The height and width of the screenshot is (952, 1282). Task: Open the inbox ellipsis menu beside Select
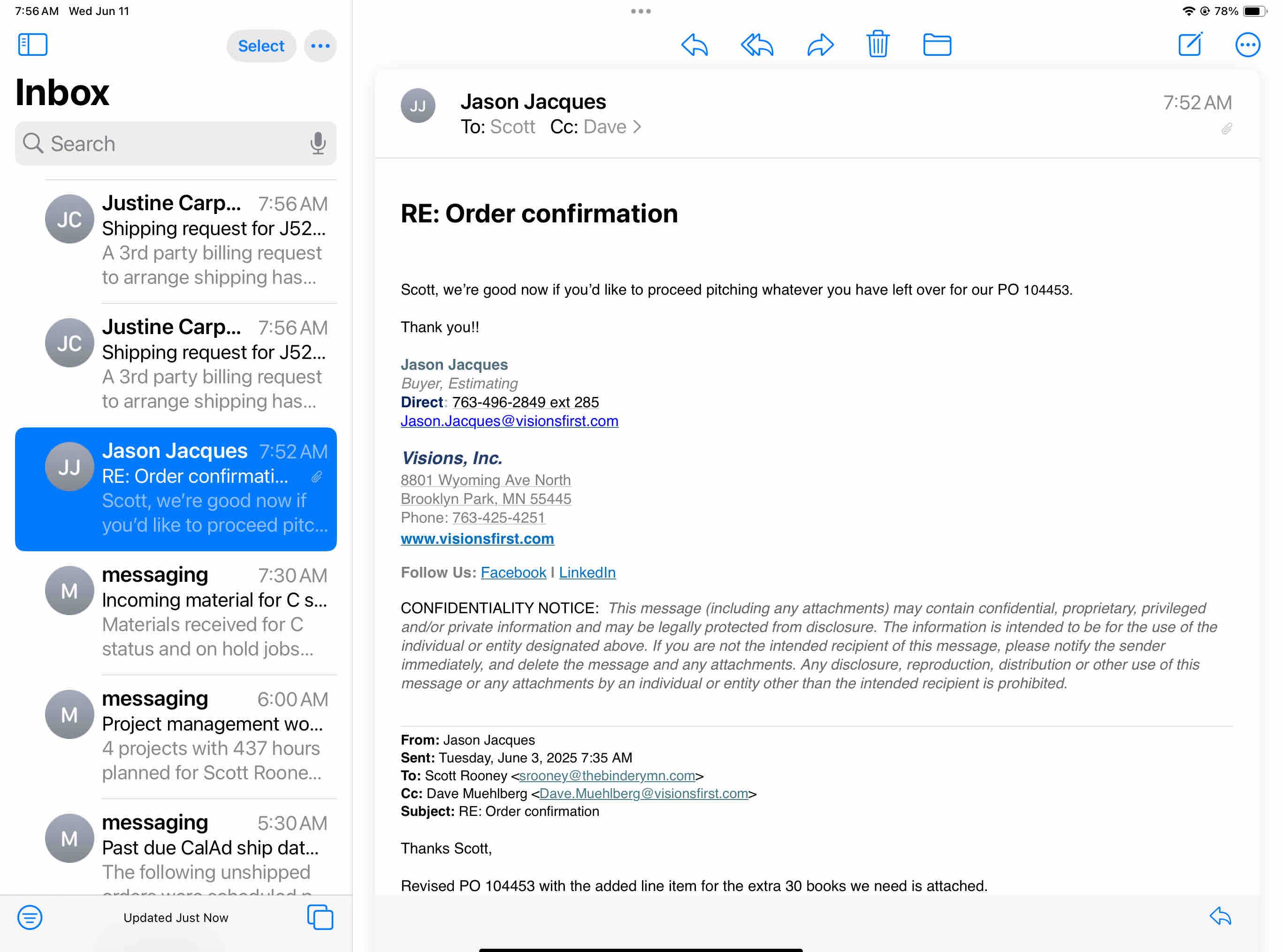coord(320,46)
